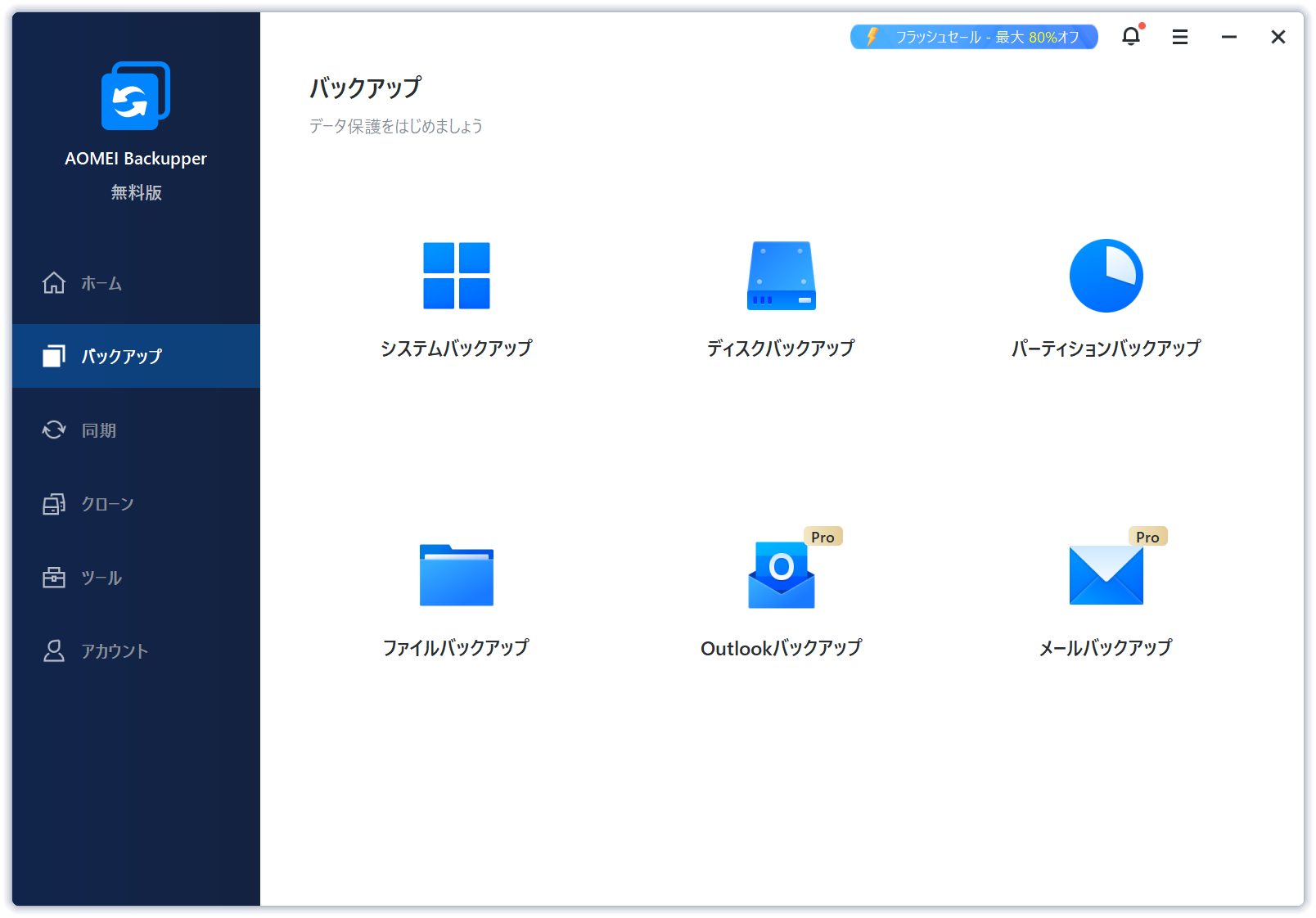Click the AOMEI Backupper logo

136,96
